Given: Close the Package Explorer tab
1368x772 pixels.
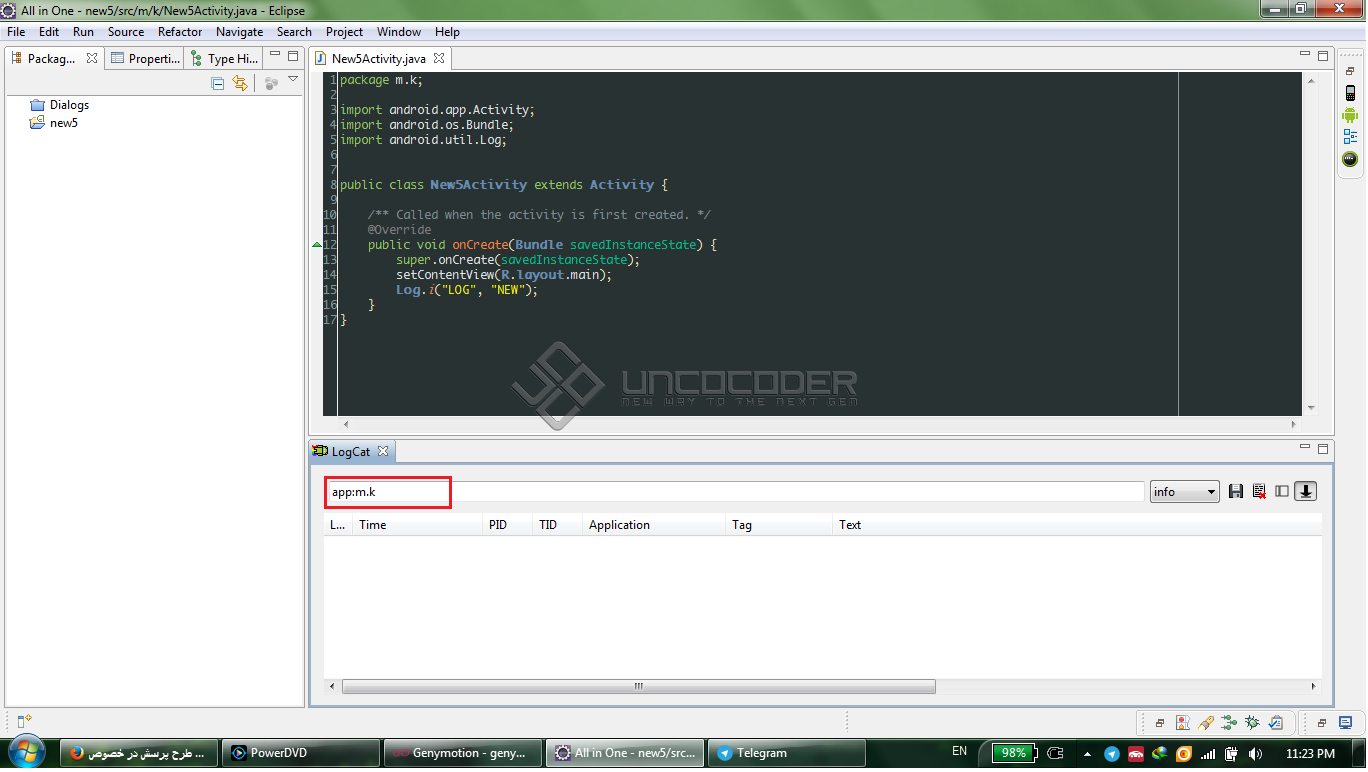Looking at the screenshot, I should pos(92,58).
